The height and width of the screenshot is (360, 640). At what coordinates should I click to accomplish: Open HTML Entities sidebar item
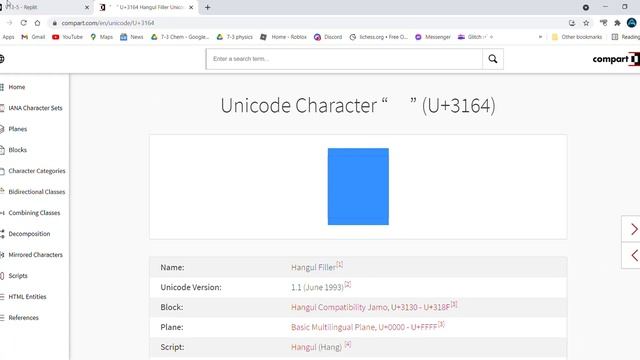coord(27,297)
